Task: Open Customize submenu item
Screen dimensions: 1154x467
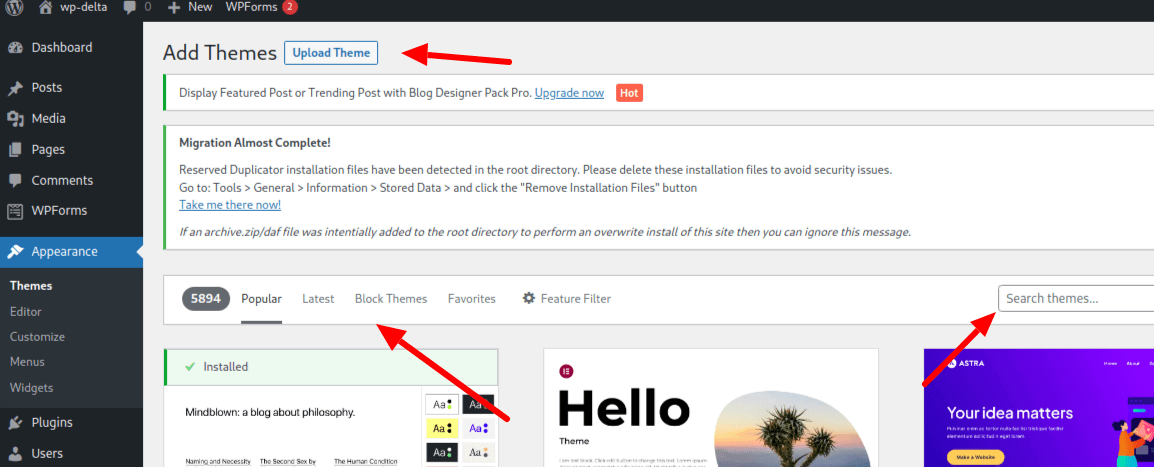Action: point(38,337)
